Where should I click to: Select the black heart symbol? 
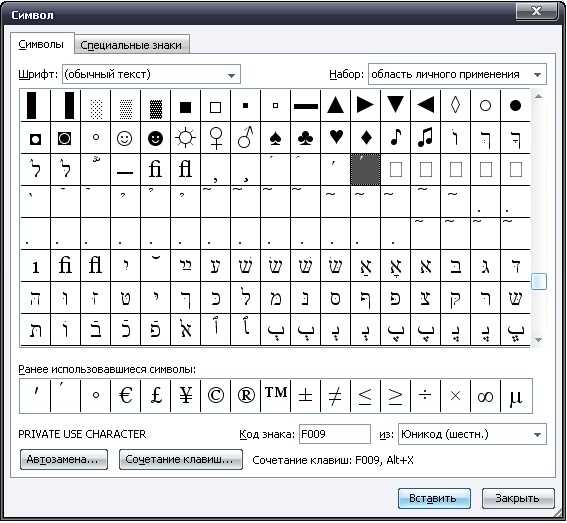tap(336, 138)
